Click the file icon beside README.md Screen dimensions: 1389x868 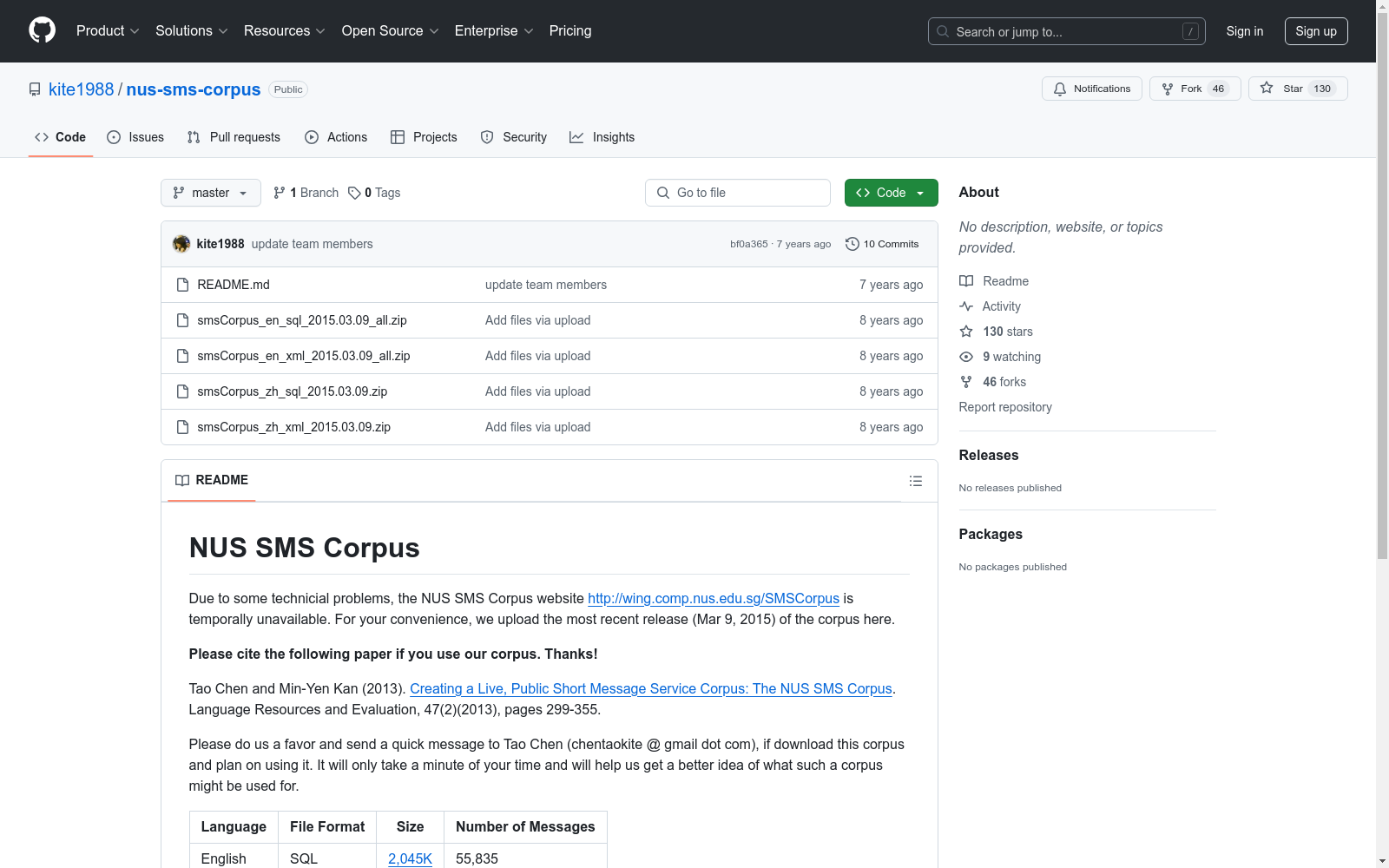coord(182,285)
